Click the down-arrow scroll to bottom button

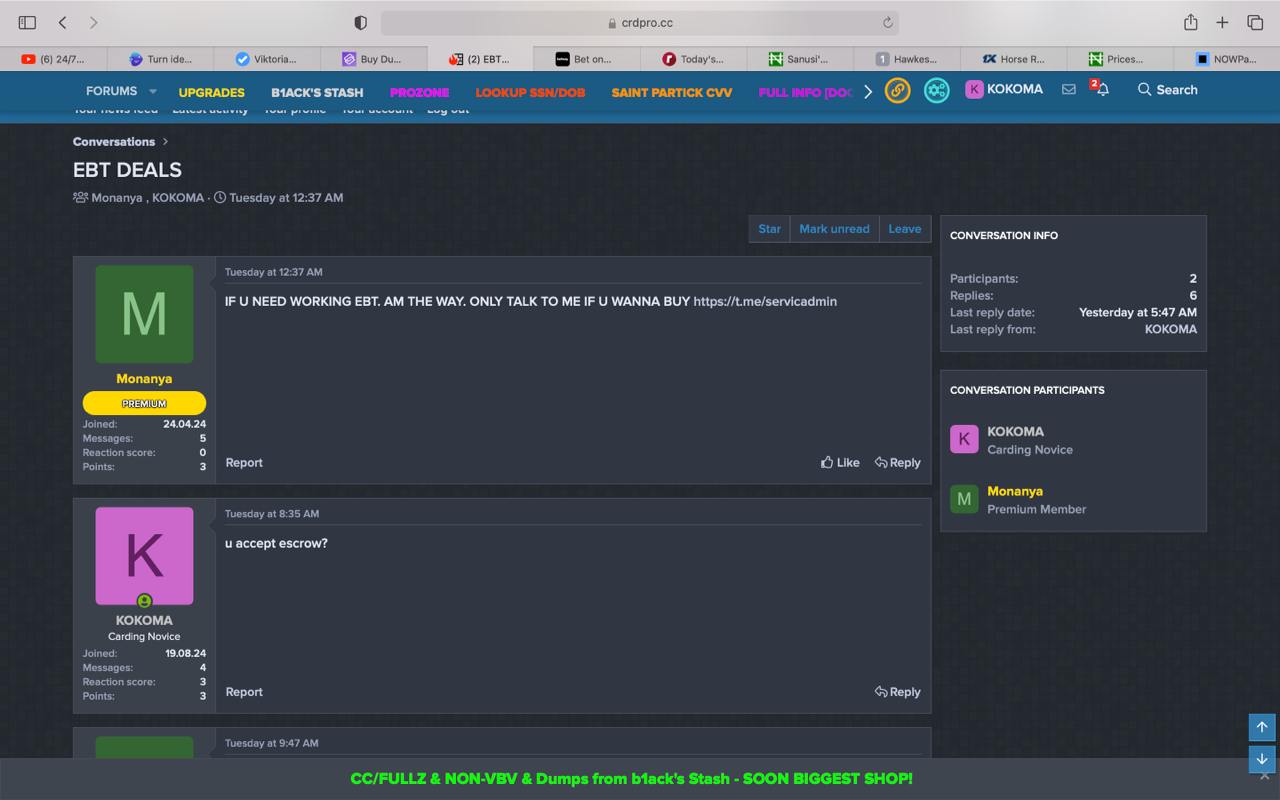tap(1261, 759)
